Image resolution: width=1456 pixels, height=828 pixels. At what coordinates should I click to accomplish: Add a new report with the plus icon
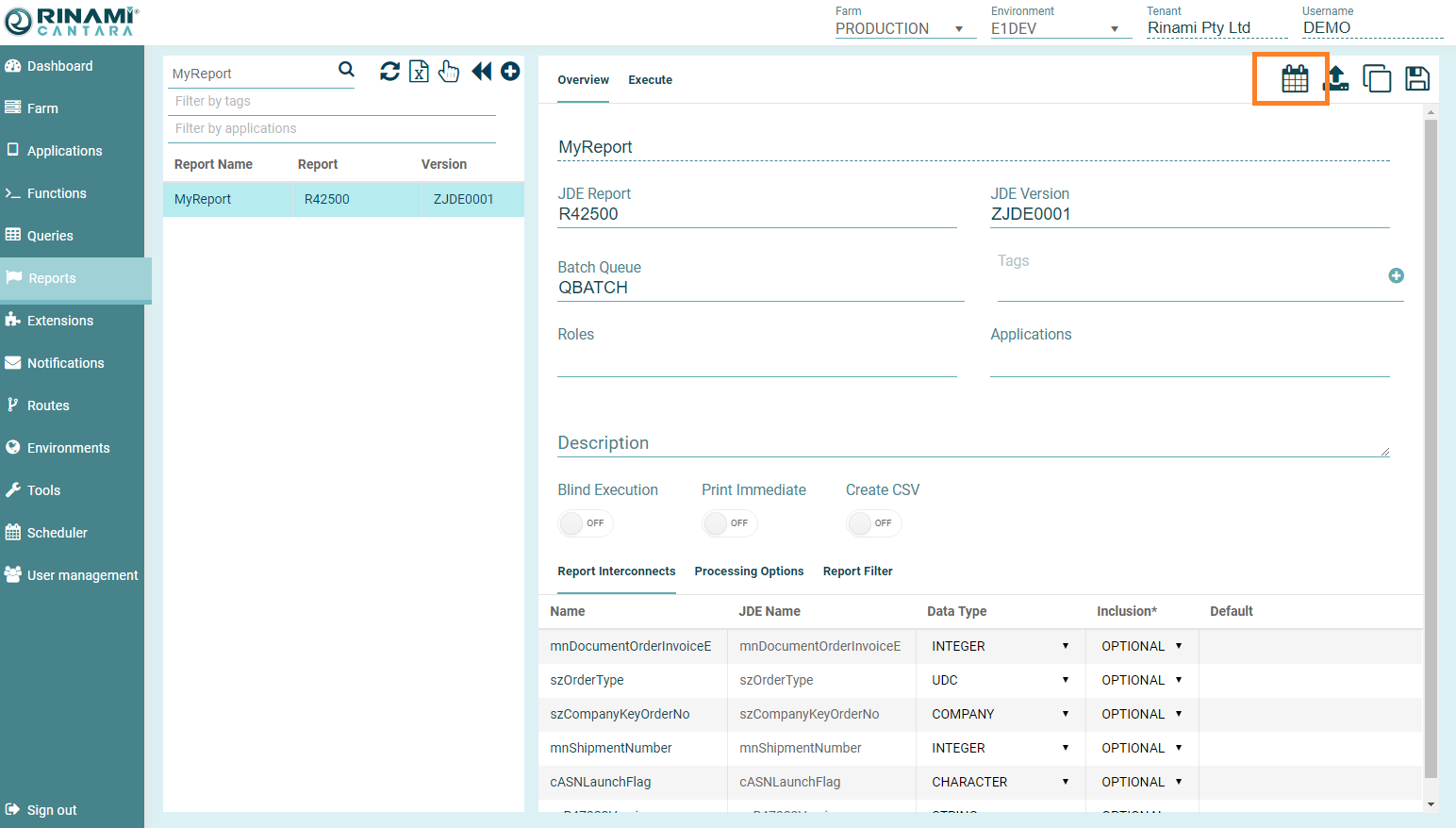(x=510, y=72)
